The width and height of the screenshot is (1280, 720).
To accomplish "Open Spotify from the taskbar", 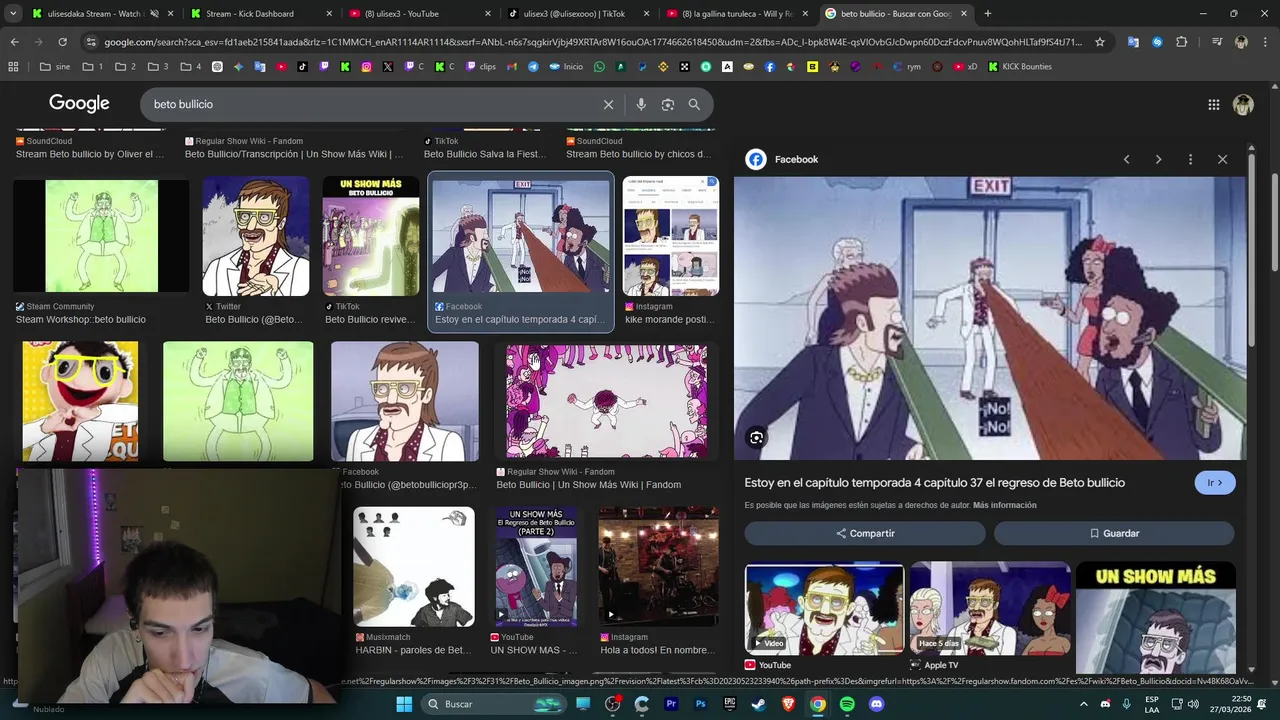I will pos(847,704).
